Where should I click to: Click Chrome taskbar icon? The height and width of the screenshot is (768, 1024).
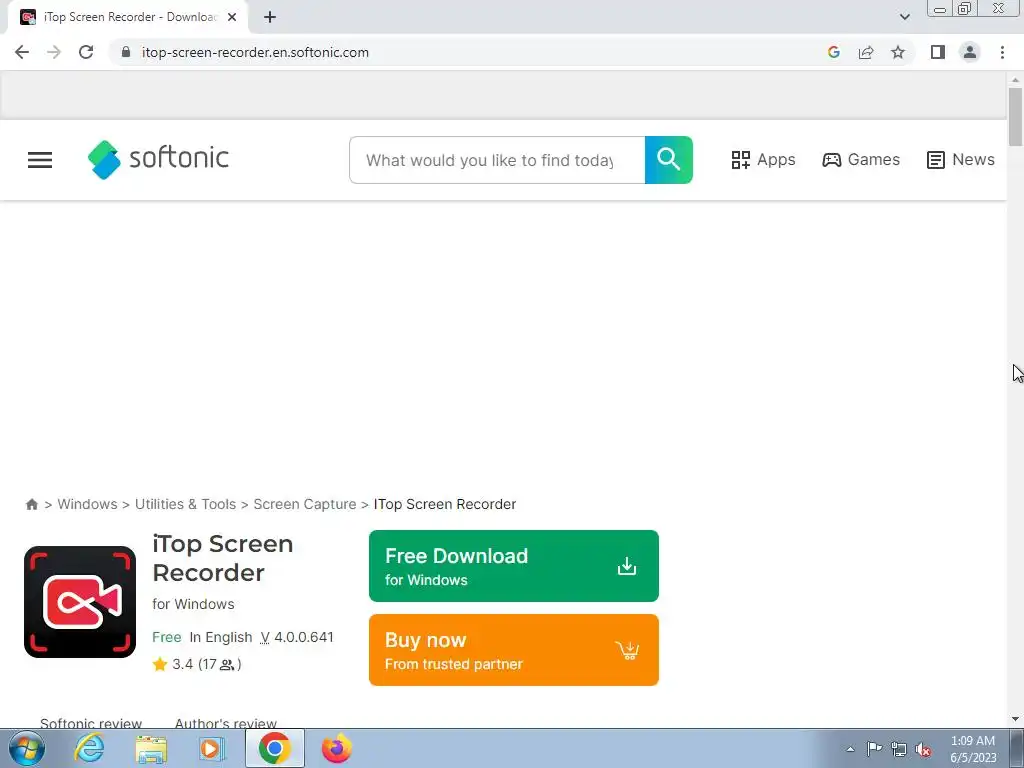(x=274, y=748)
